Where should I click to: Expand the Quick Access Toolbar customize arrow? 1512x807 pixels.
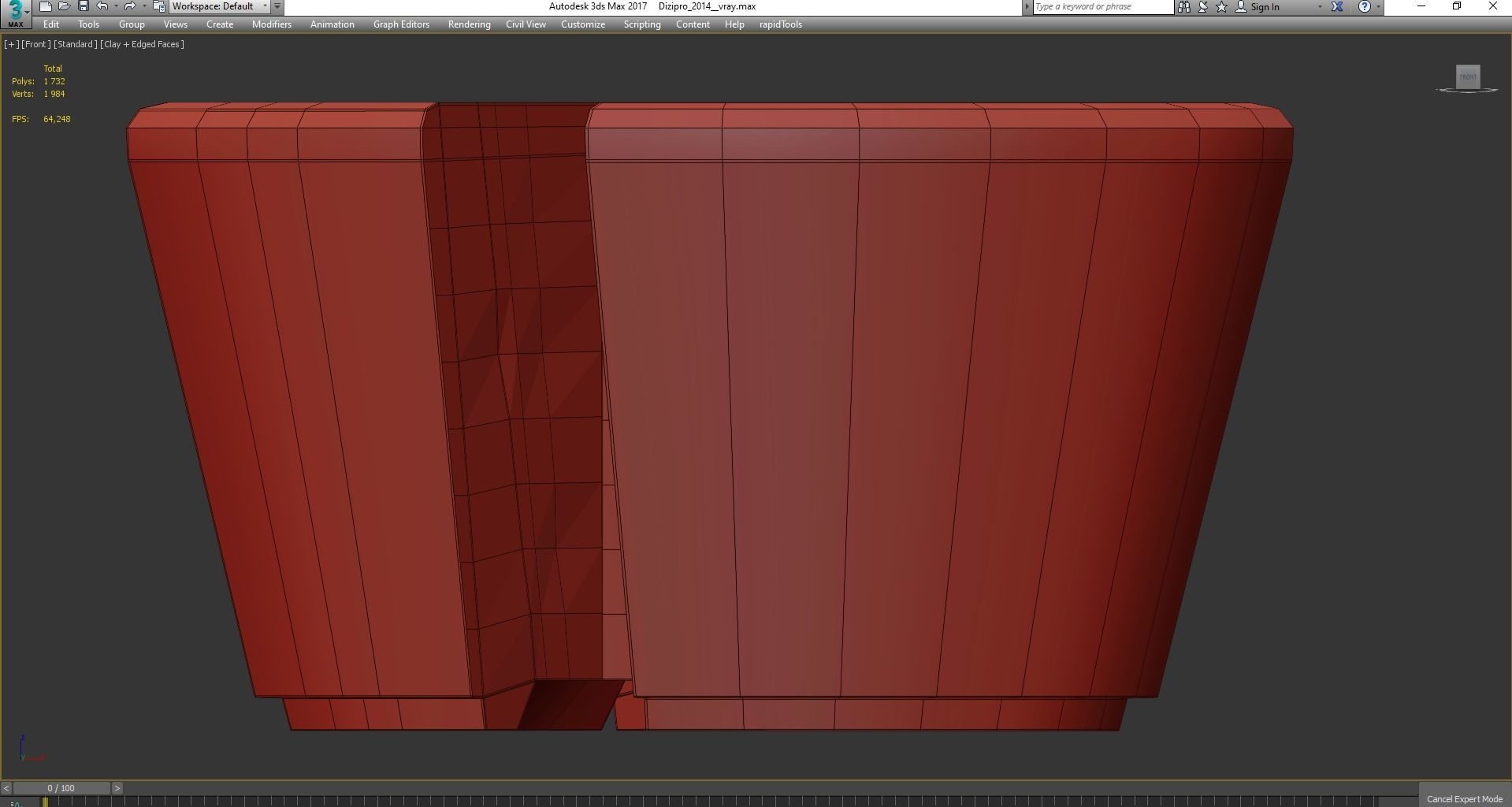point(277,6)
